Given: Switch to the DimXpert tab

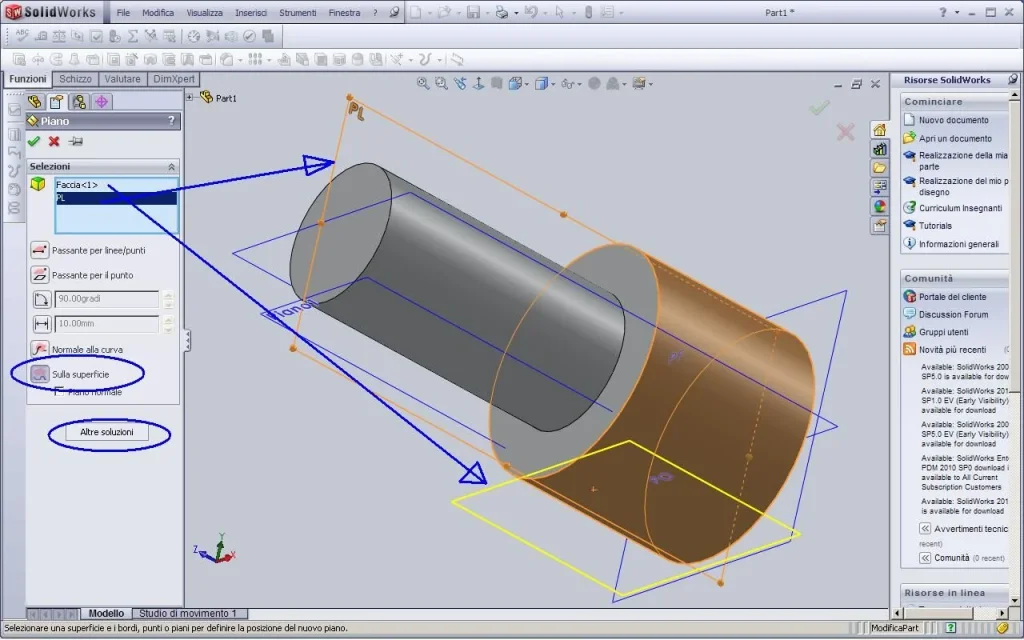Looking at the screenshot, I should (x=174, y=79).
